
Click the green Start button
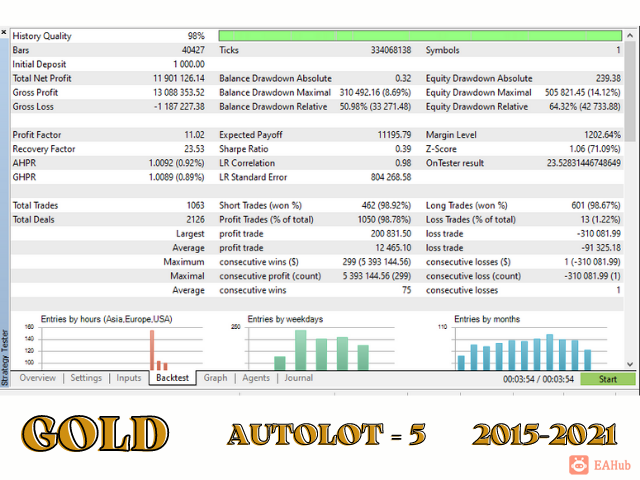608,379
